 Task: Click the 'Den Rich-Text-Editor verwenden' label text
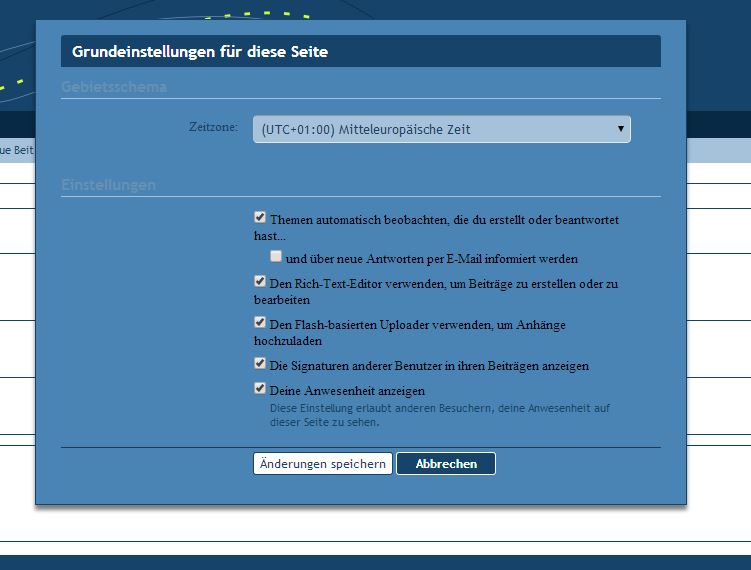(x=443, y=284)
